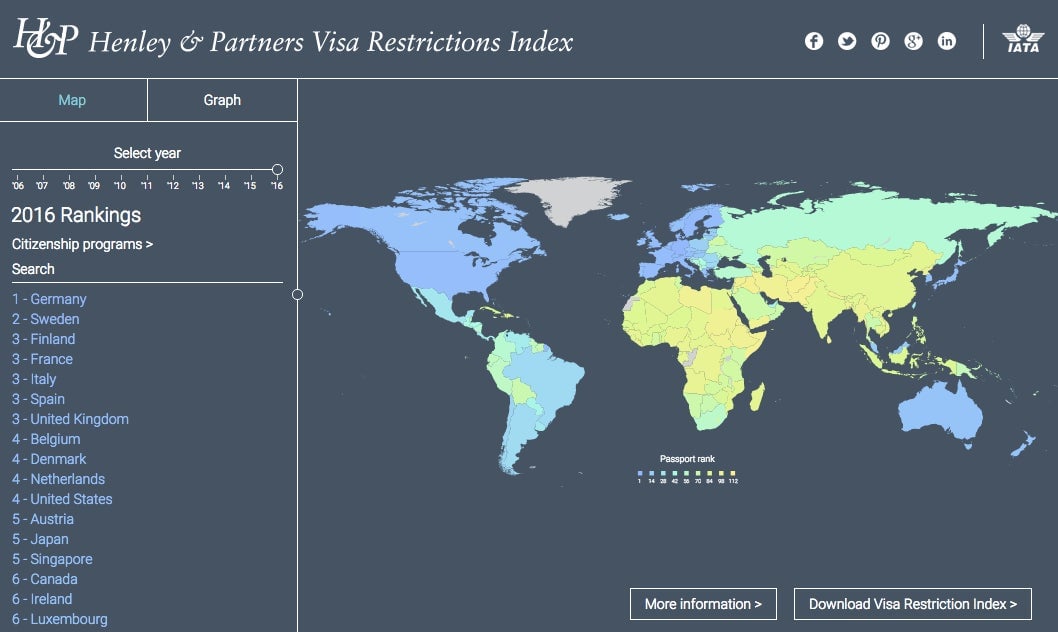Open the Citizenship programs link

click(82, 244)
